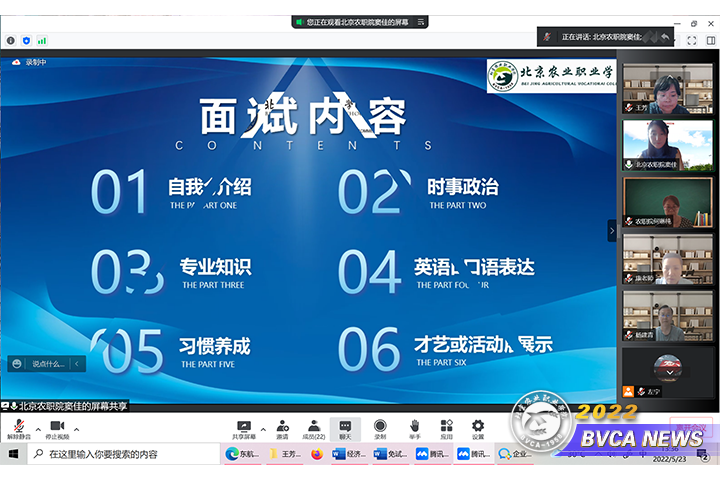
Task: Open the 应用 apps icon
Action: (446, 428)
